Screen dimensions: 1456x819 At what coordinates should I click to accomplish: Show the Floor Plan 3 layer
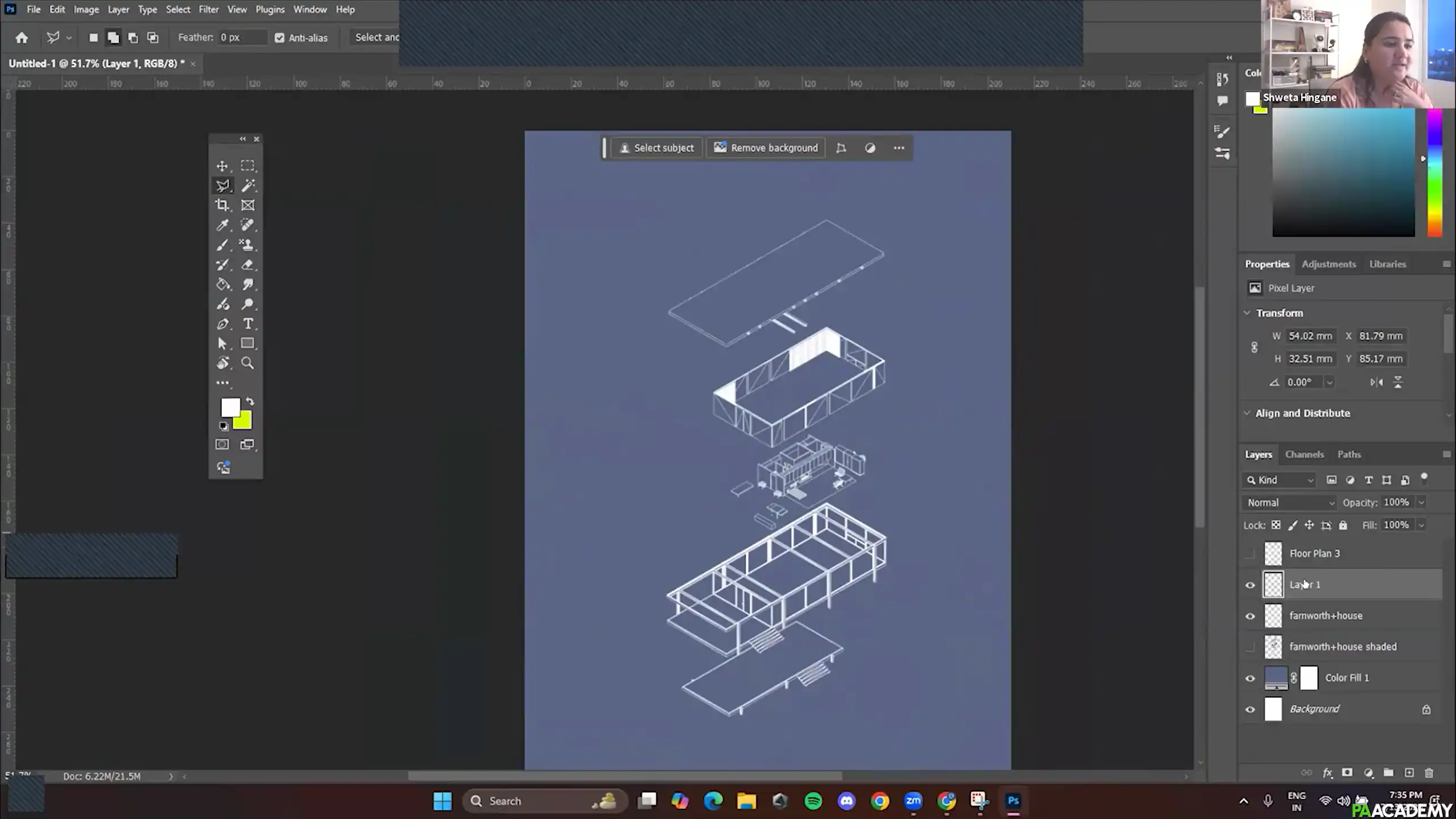1250,553
